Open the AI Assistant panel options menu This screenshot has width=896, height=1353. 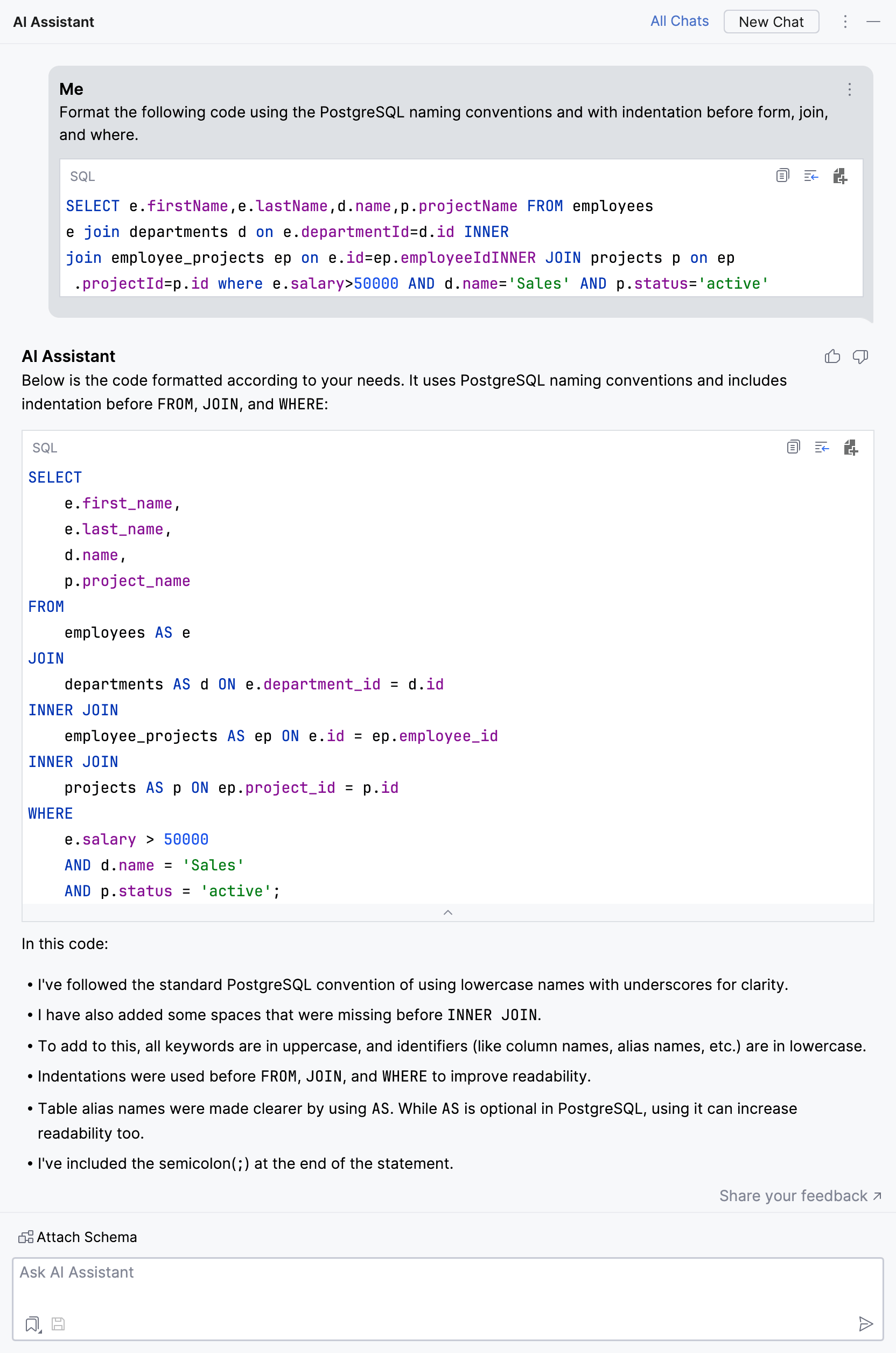tap(845, 22)
